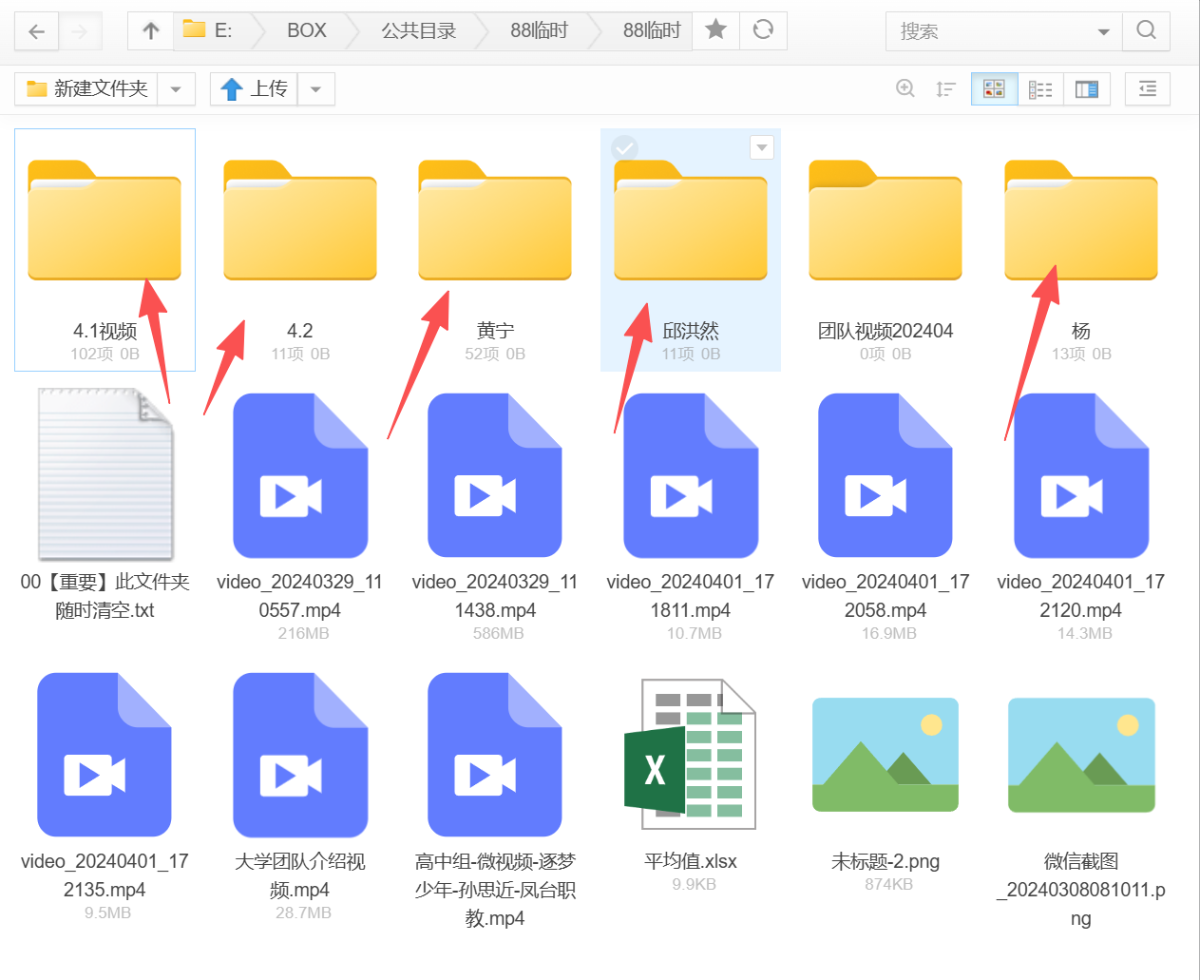
Task: Click 新建文件夹 button
Action: 87,89
